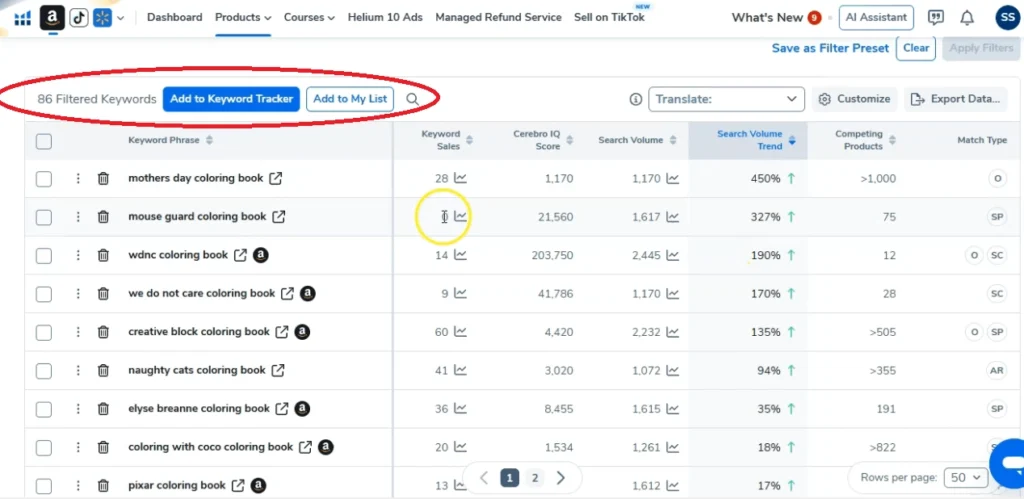Viewport: 1024px width, 499px height.
Task: Check the elyse breanne coloring book row
Action: click(x=44, y=410)
